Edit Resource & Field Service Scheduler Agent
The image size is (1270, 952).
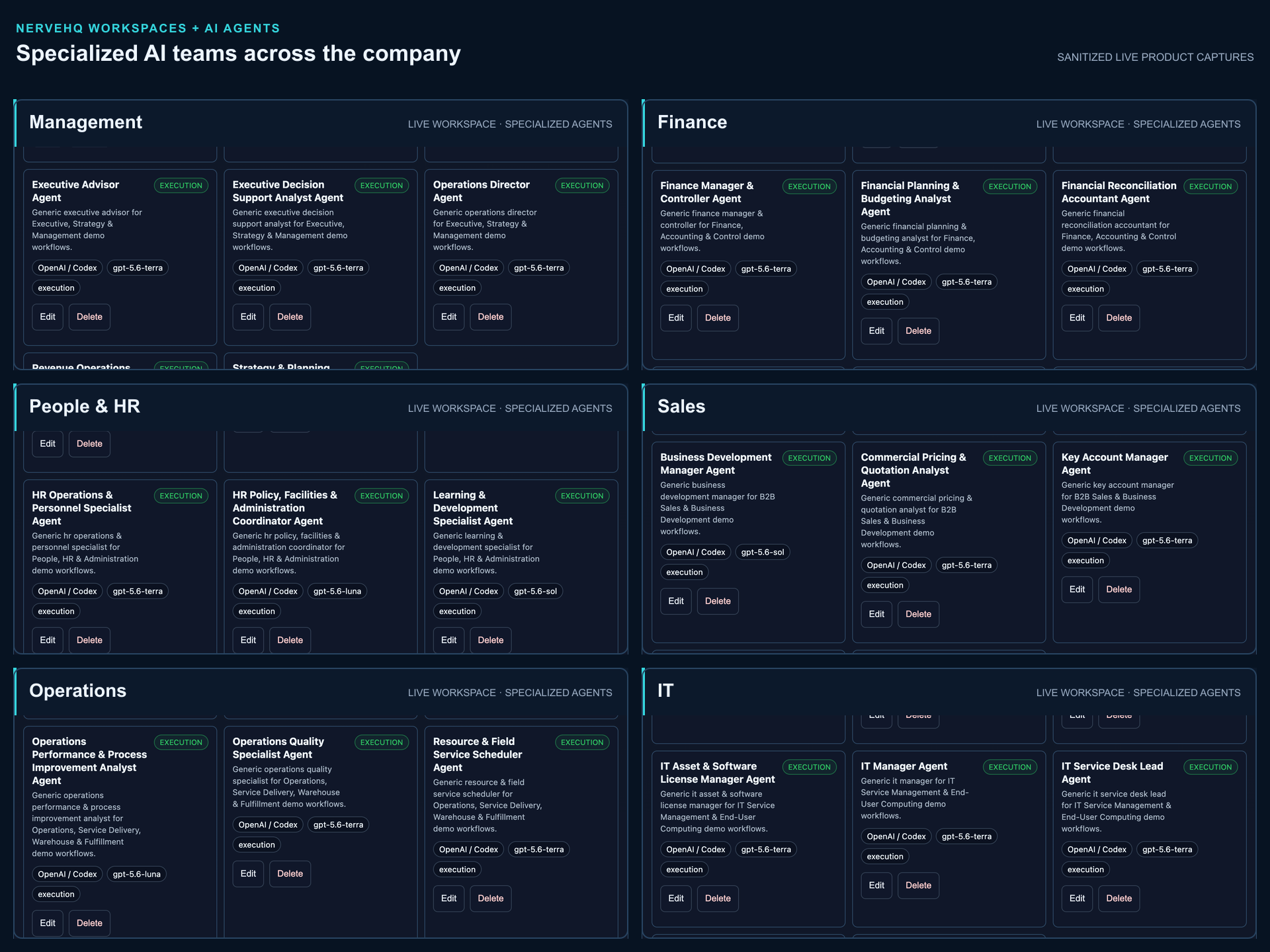[x=448, y=898]
